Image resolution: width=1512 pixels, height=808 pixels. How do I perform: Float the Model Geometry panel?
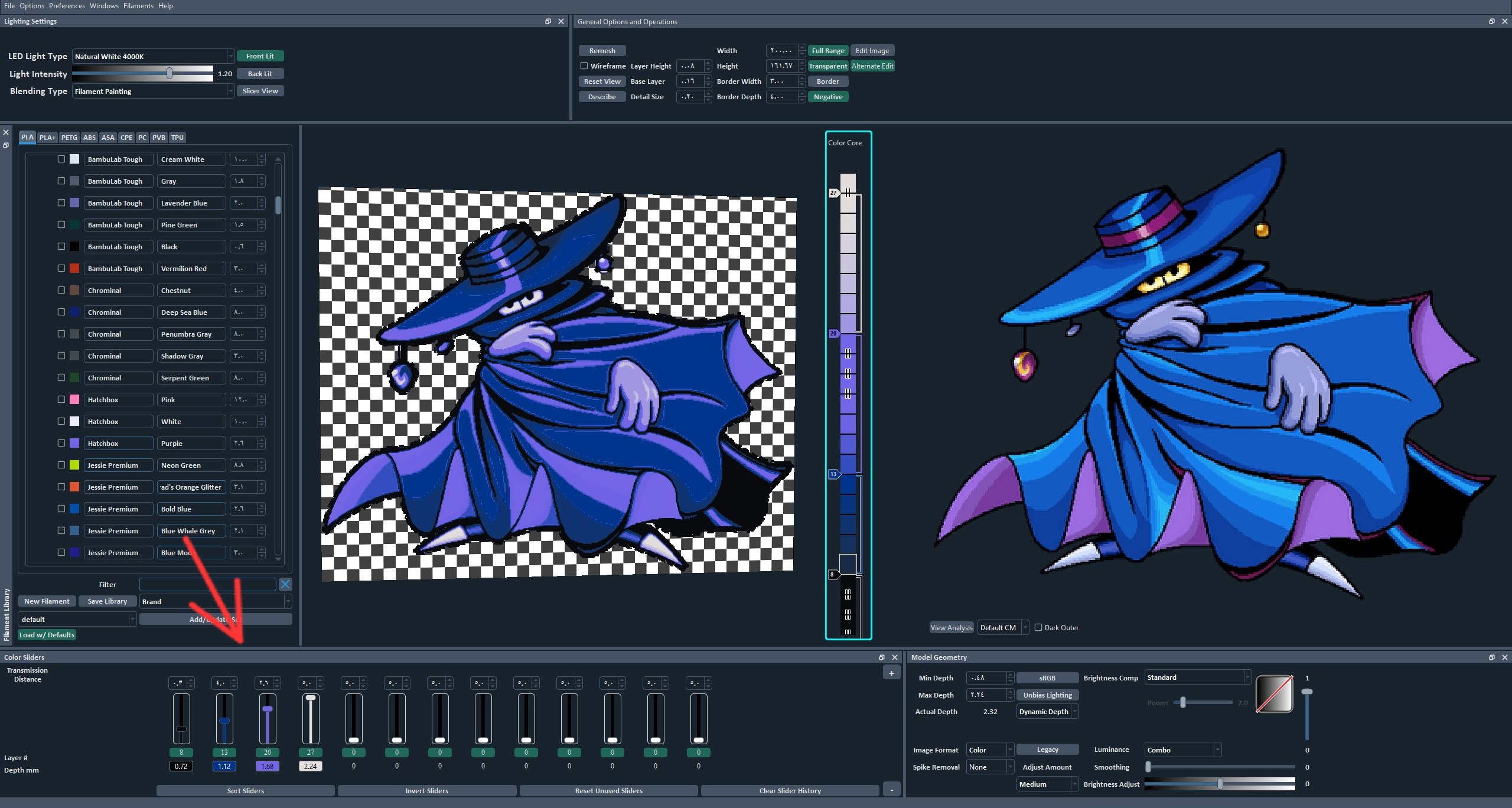tap(1491, 657)
